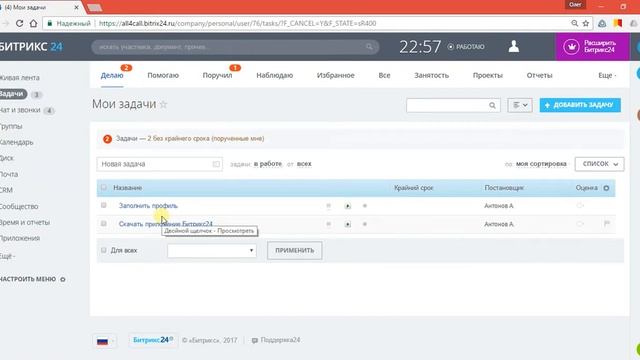Viewport: 640px width, 360px height.
Task: Open the Проекты tab
Action: [x=488, y=76]
